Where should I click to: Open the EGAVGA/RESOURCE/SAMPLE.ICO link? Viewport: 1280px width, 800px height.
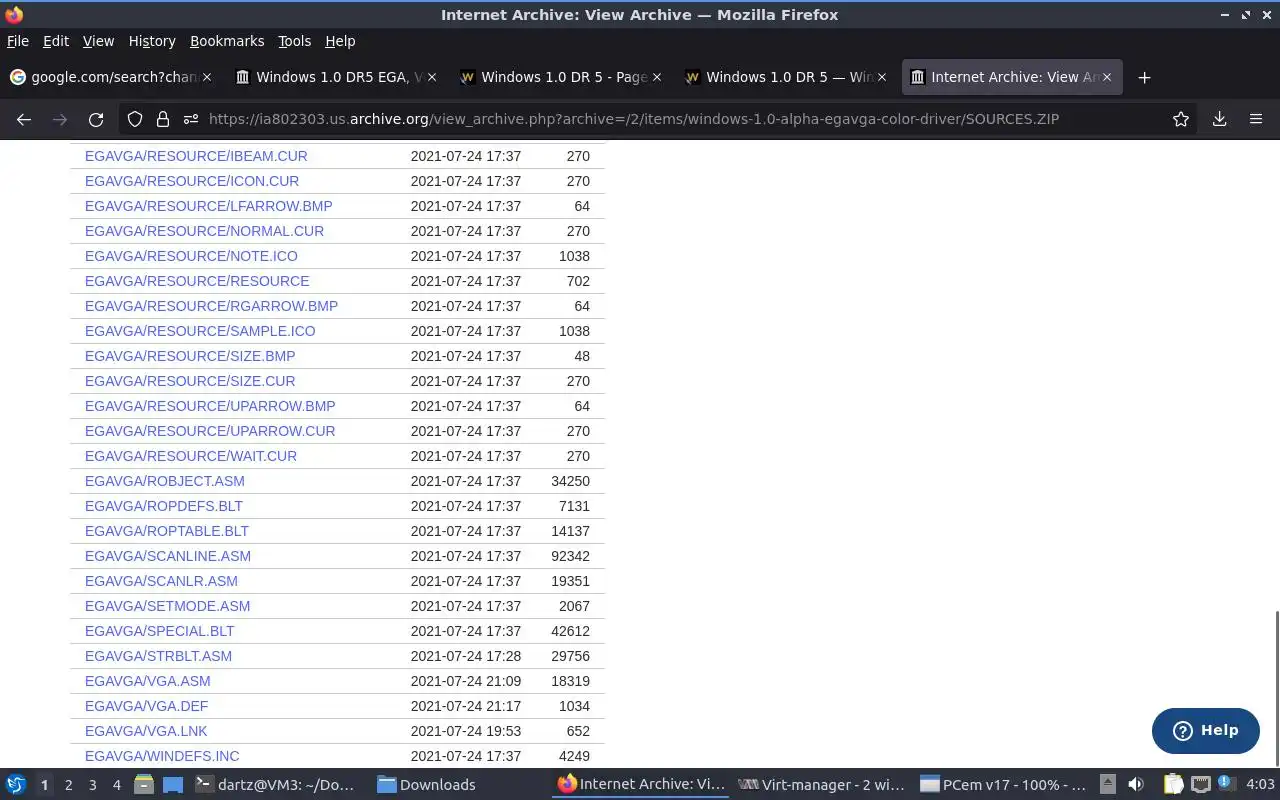(x=200, y=331)
